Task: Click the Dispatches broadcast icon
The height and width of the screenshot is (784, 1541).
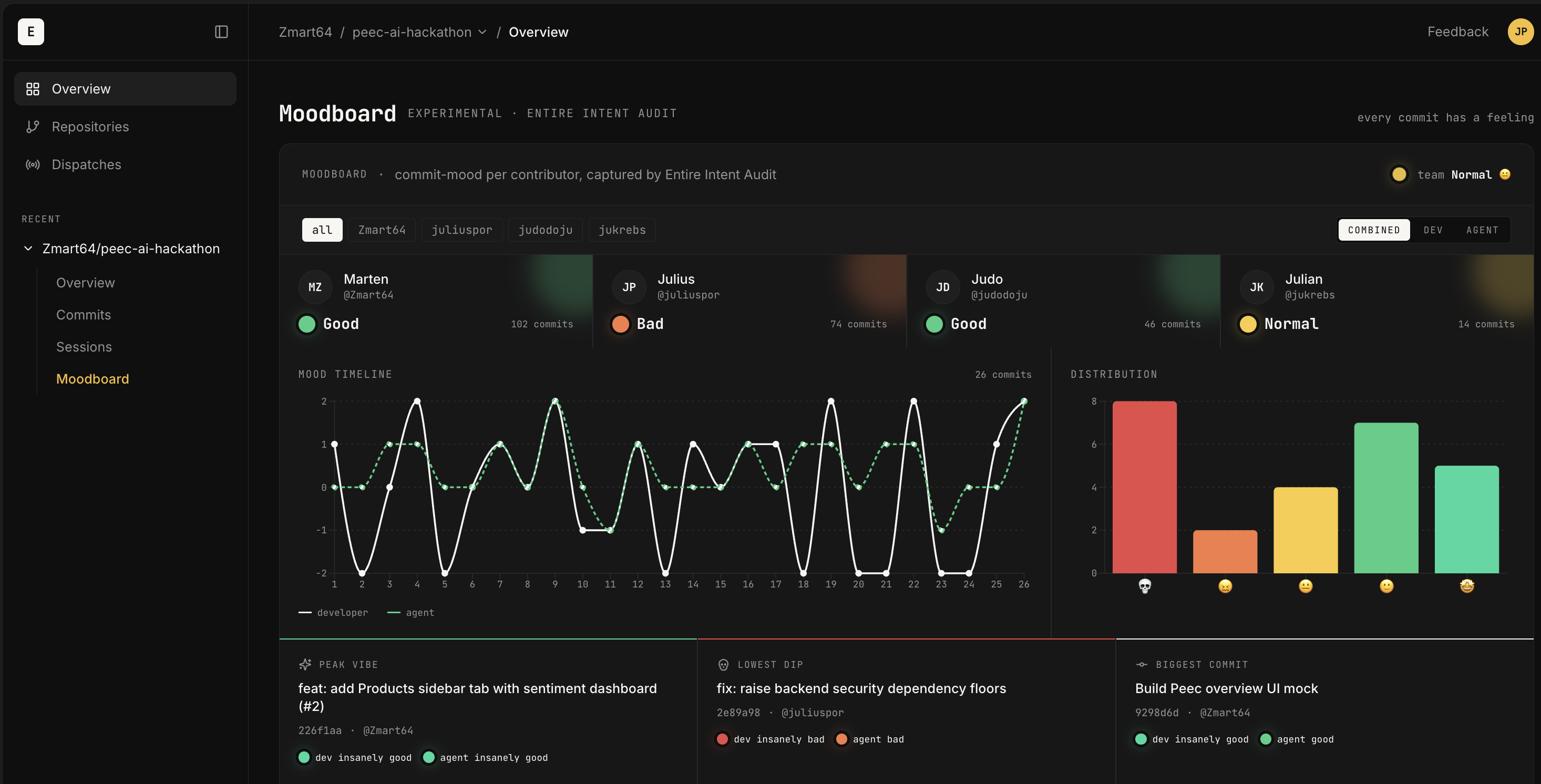Action: pyautogui.click(x=33, y=164)
